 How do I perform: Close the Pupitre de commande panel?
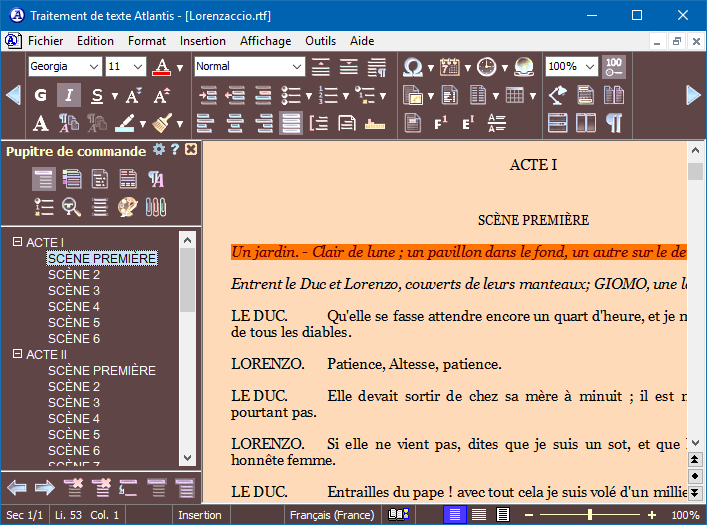pos(191,150)
